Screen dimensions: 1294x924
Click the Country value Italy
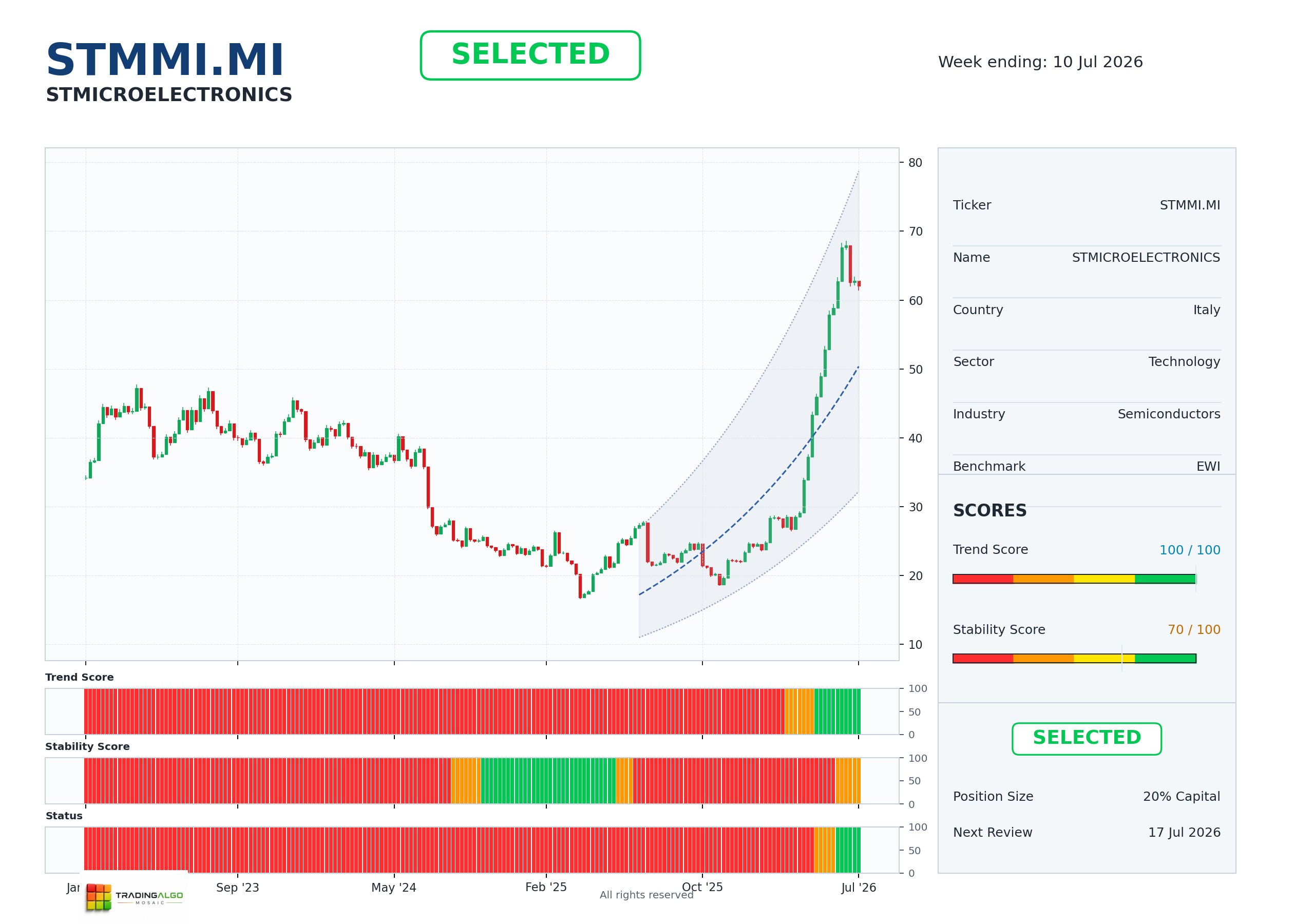1206,310
